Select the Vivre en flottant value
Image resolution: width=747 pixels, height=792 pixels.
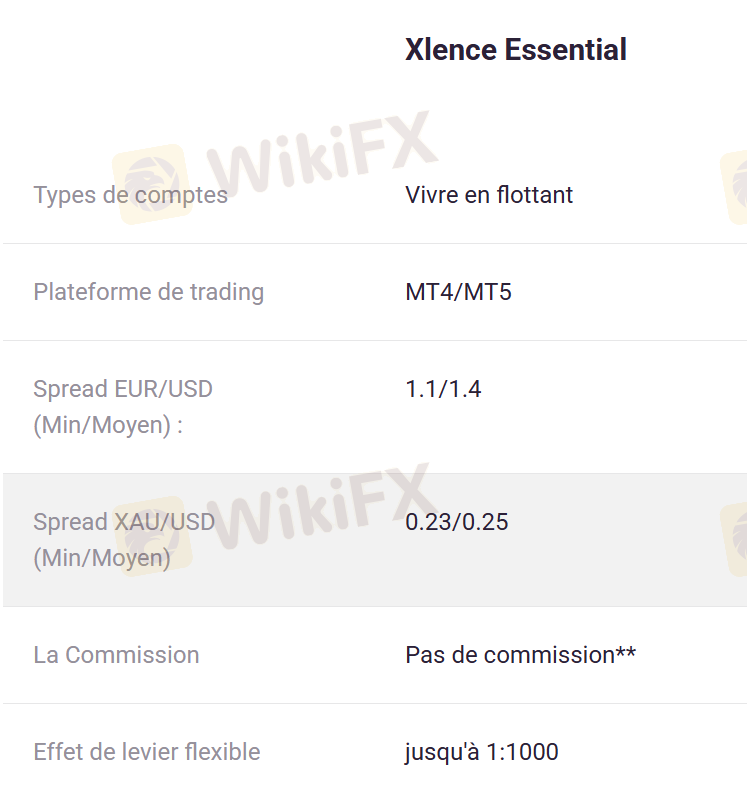(489, 195)
